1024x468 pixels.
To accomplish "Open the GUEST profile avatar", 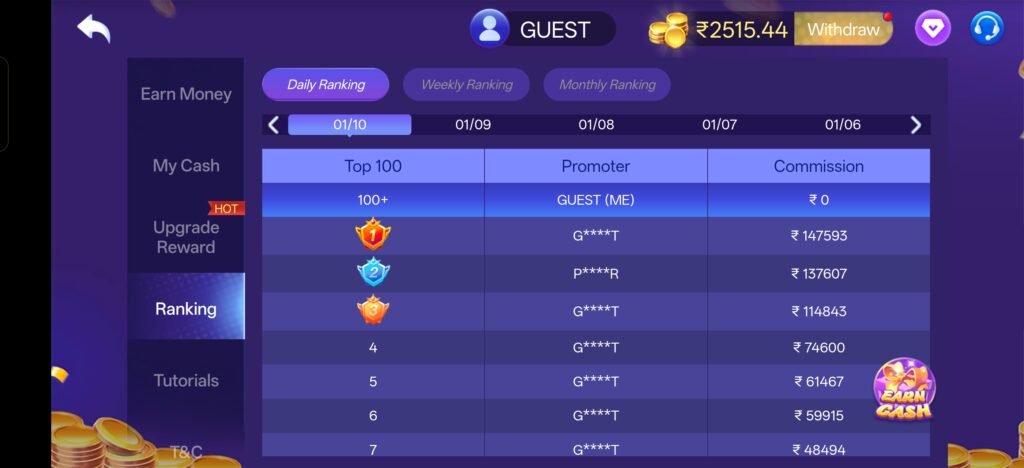I will [490, 29].
